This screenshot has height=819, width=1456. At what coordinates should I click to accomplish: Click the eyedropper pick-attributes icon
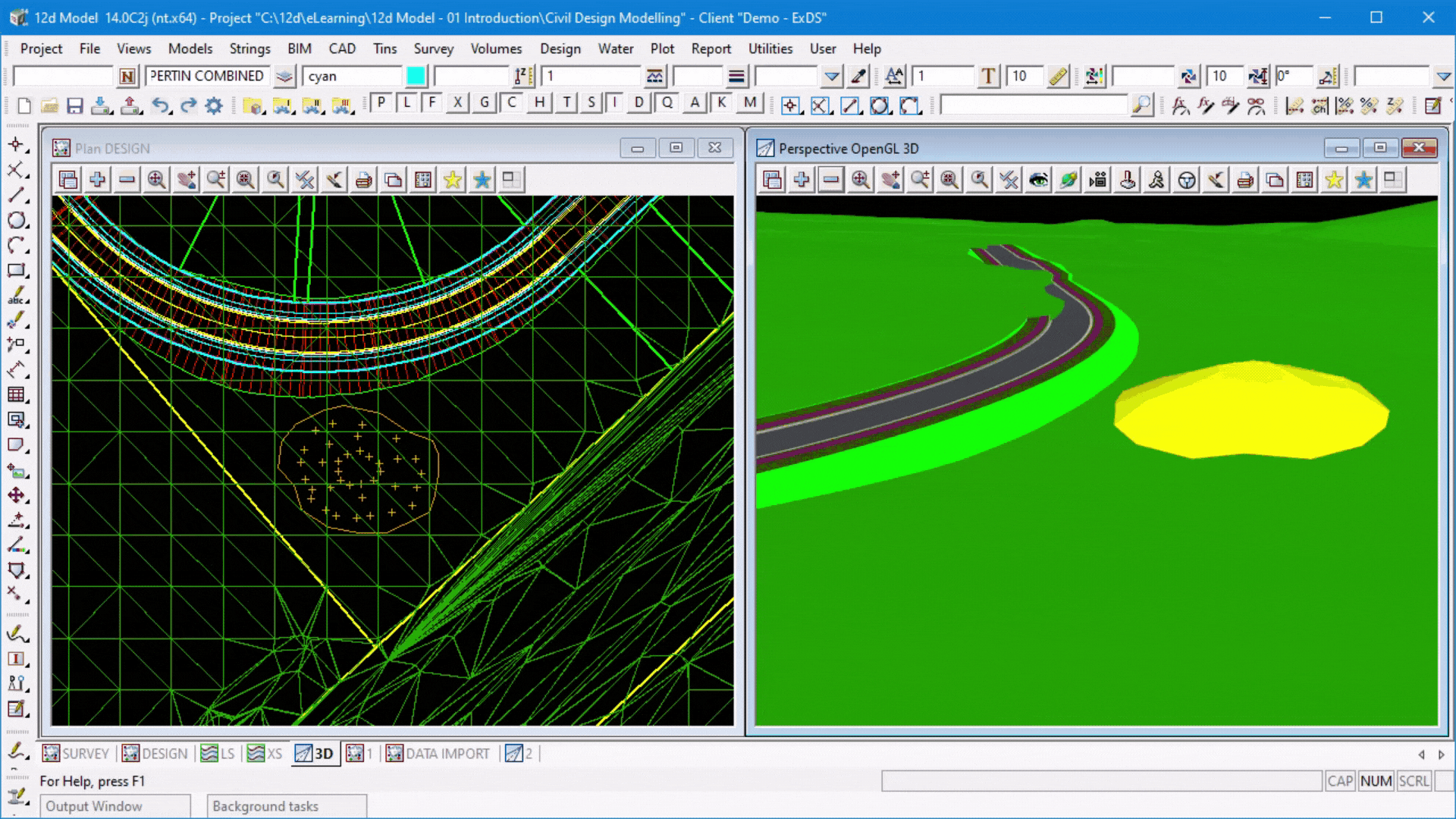858,76
